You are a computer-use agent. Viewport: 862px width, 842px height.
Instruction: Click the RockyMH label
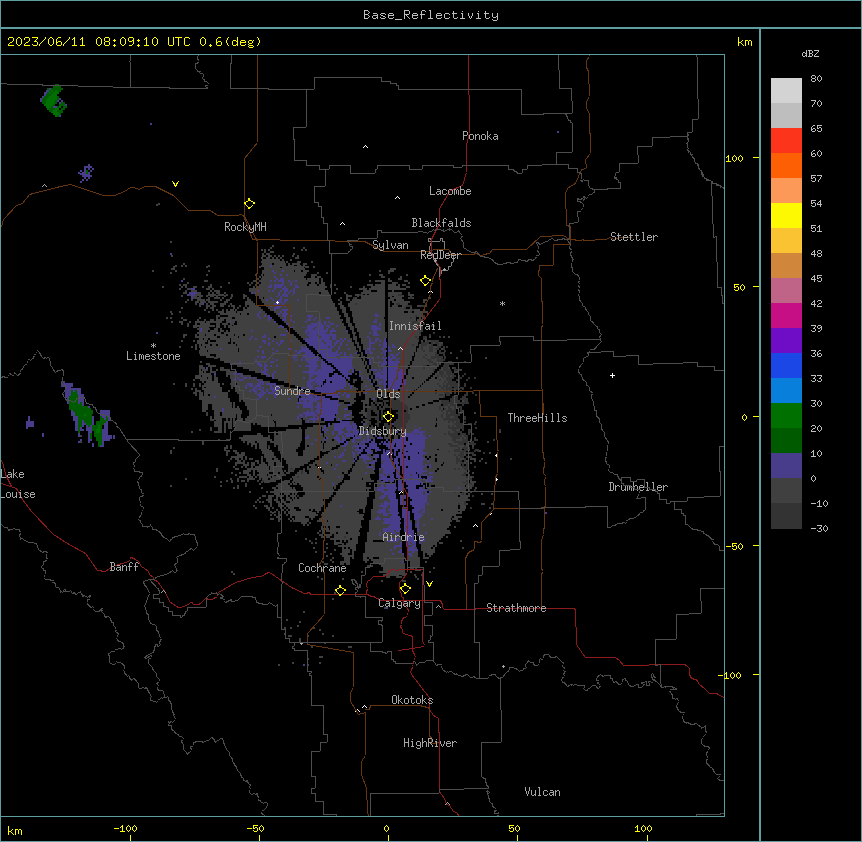click(x=245, y=227)
